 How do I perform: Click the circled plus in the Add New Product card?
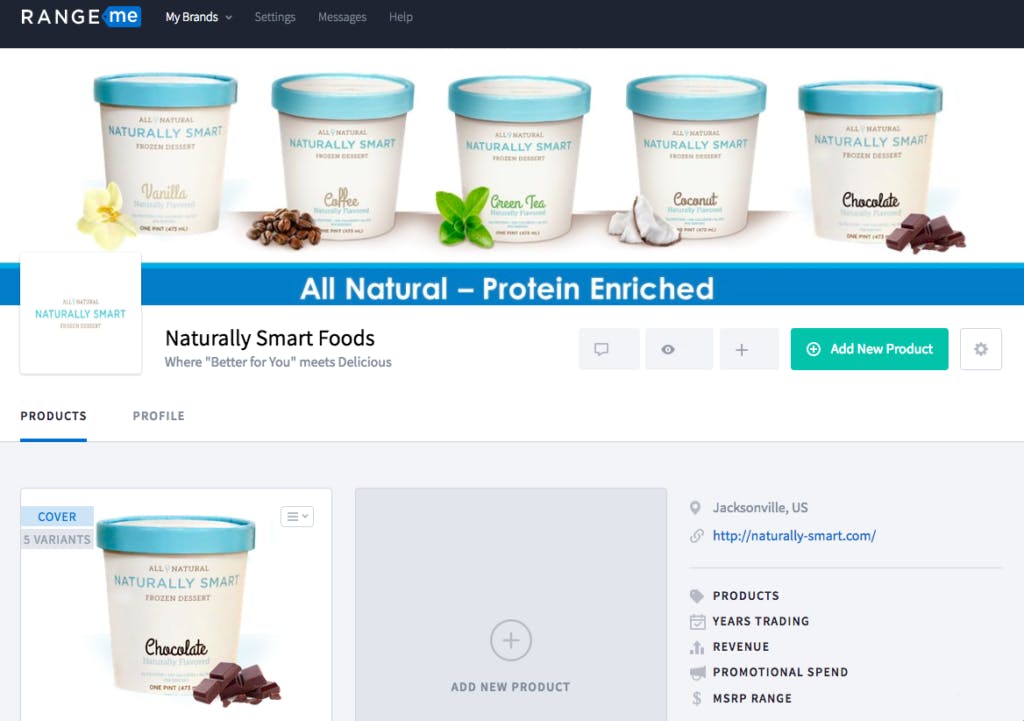point(511,640)
